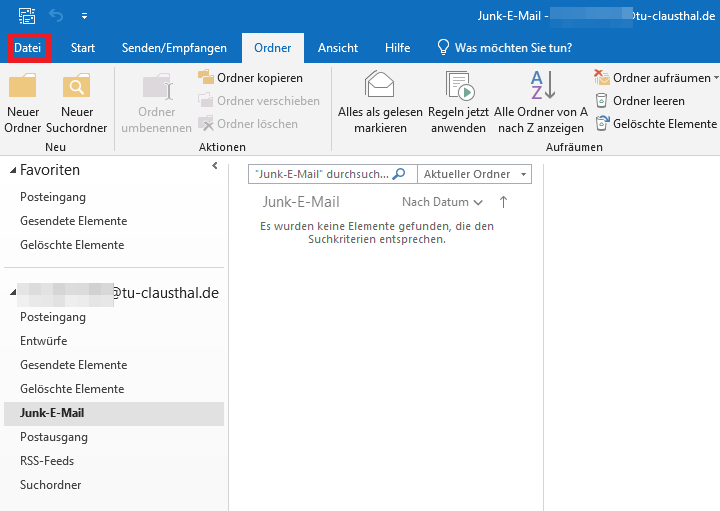Select the Ordner ribbon tab
The width and height of the screenshot is (720, 511).
click(x=273, y=48)
